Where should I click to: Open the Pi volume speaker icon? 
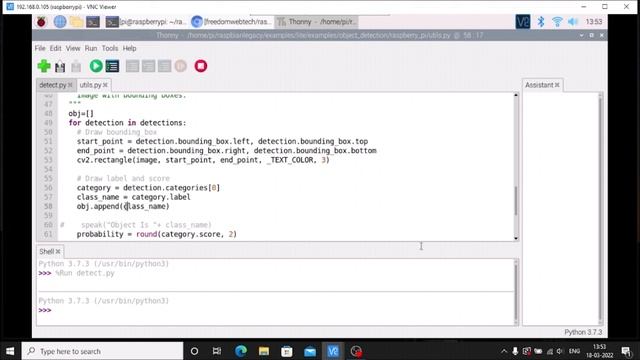point(573,22)
